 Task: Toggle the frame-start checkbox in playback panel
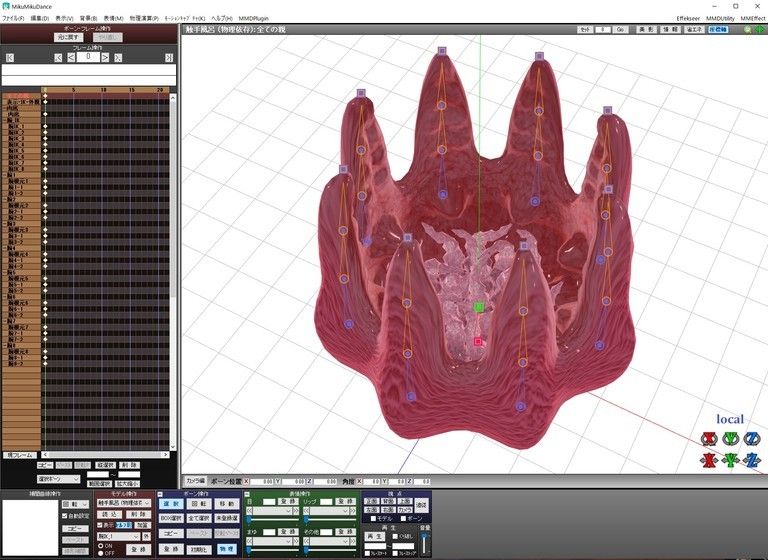pyautogui.click(x=367, y=554)
